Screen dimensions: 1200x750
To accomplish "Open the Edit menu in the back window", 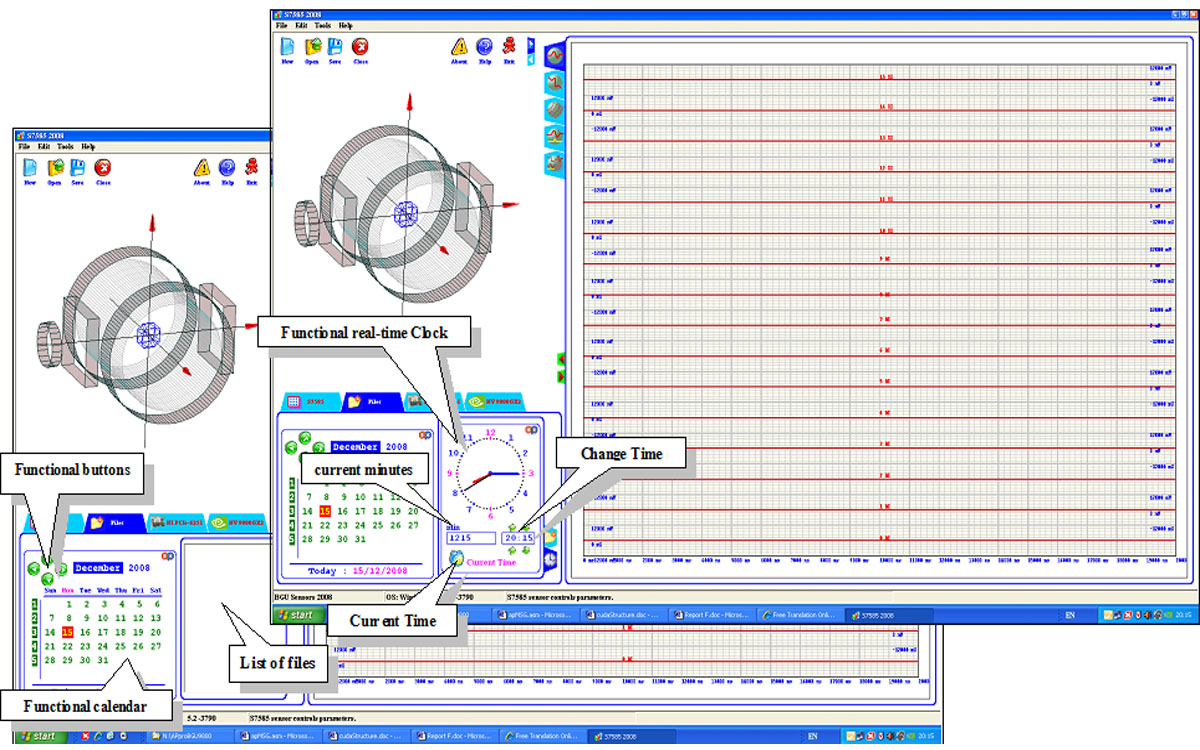I will click(43, 147).
